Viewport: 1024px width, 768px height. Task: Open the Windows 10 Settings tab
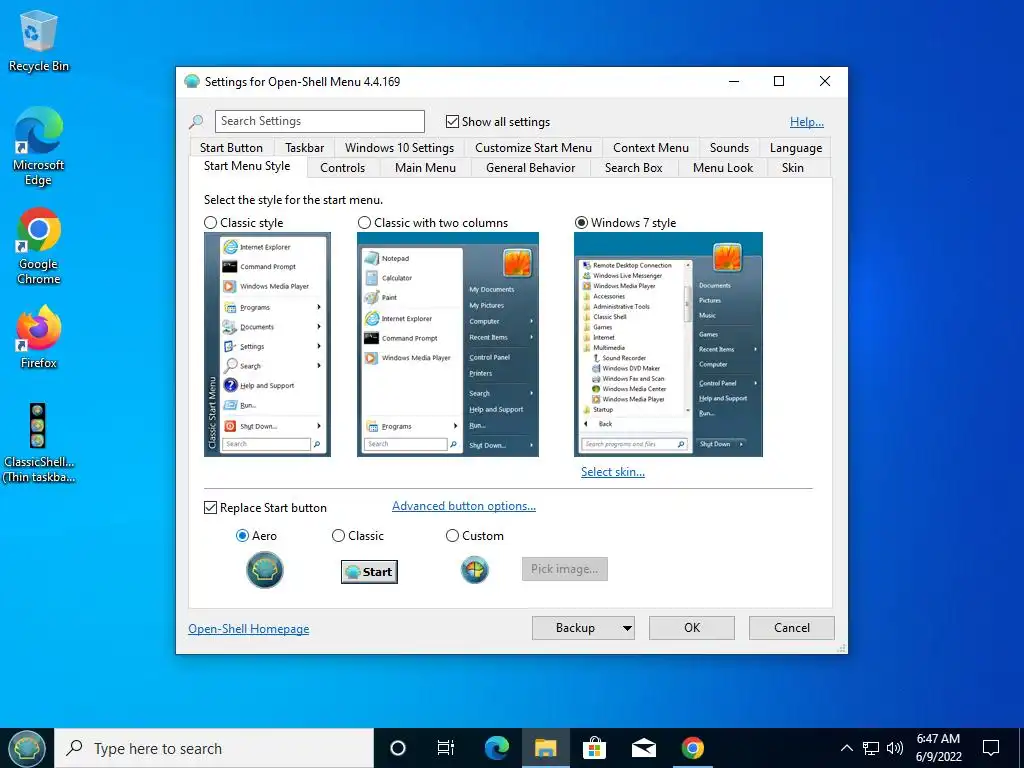pyautogui.click(x=399, y=148)
